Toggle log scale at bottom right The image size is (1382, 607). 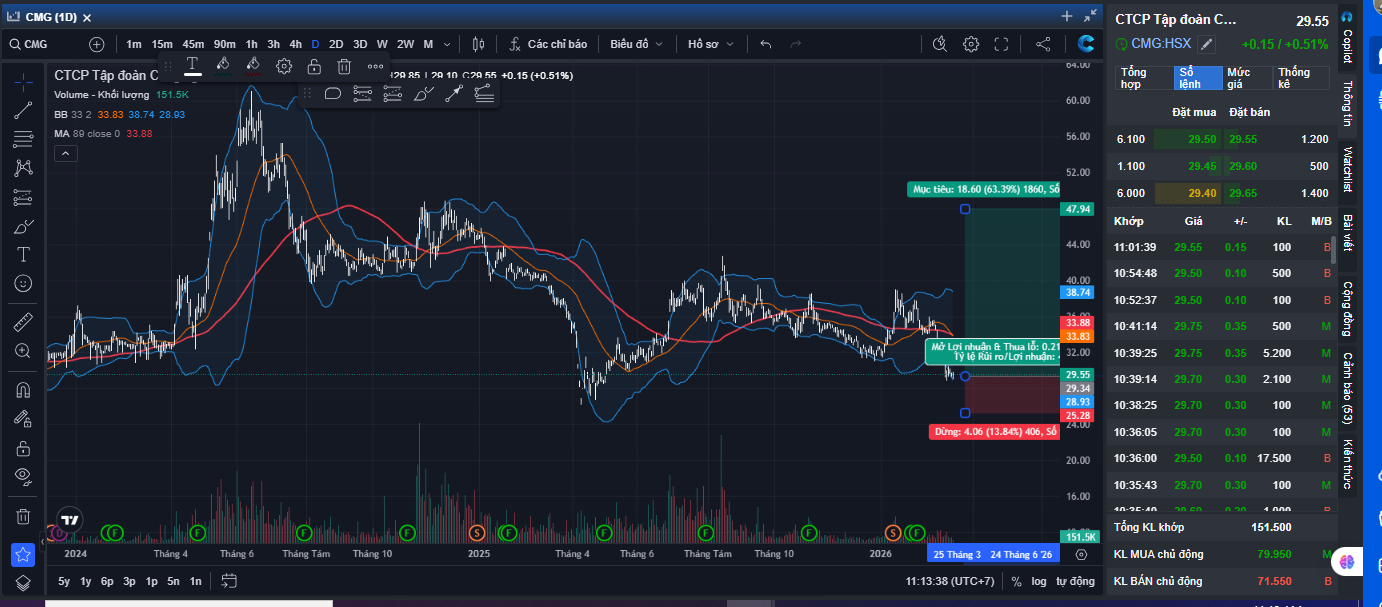click(x=1039, y=581)
